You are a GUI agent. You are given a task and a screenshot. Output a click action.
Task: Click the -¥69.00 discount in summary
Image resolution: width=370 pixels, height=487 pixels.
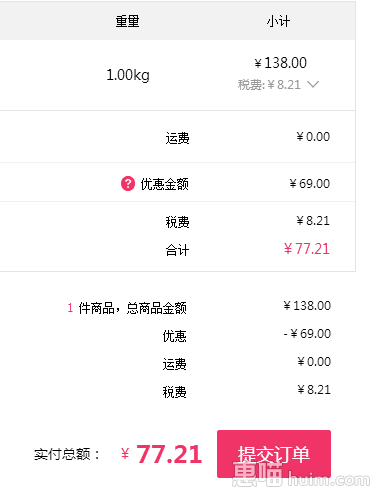click(307, 334)
